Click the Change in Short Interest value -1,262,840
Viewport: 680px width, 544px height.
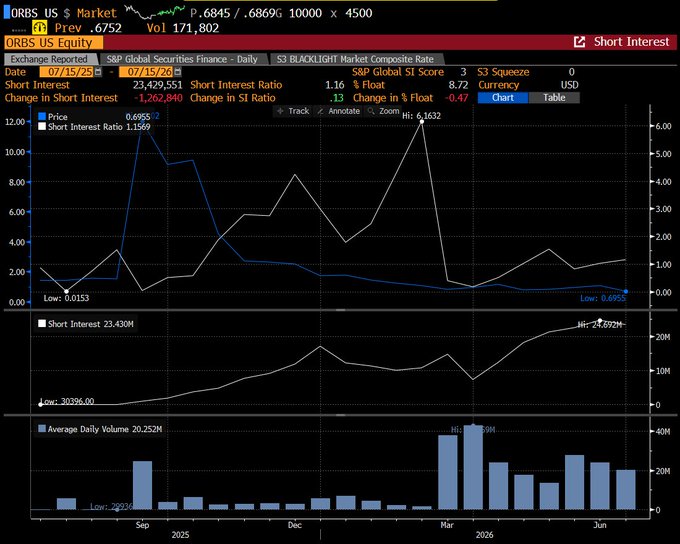tap(158, 98)
